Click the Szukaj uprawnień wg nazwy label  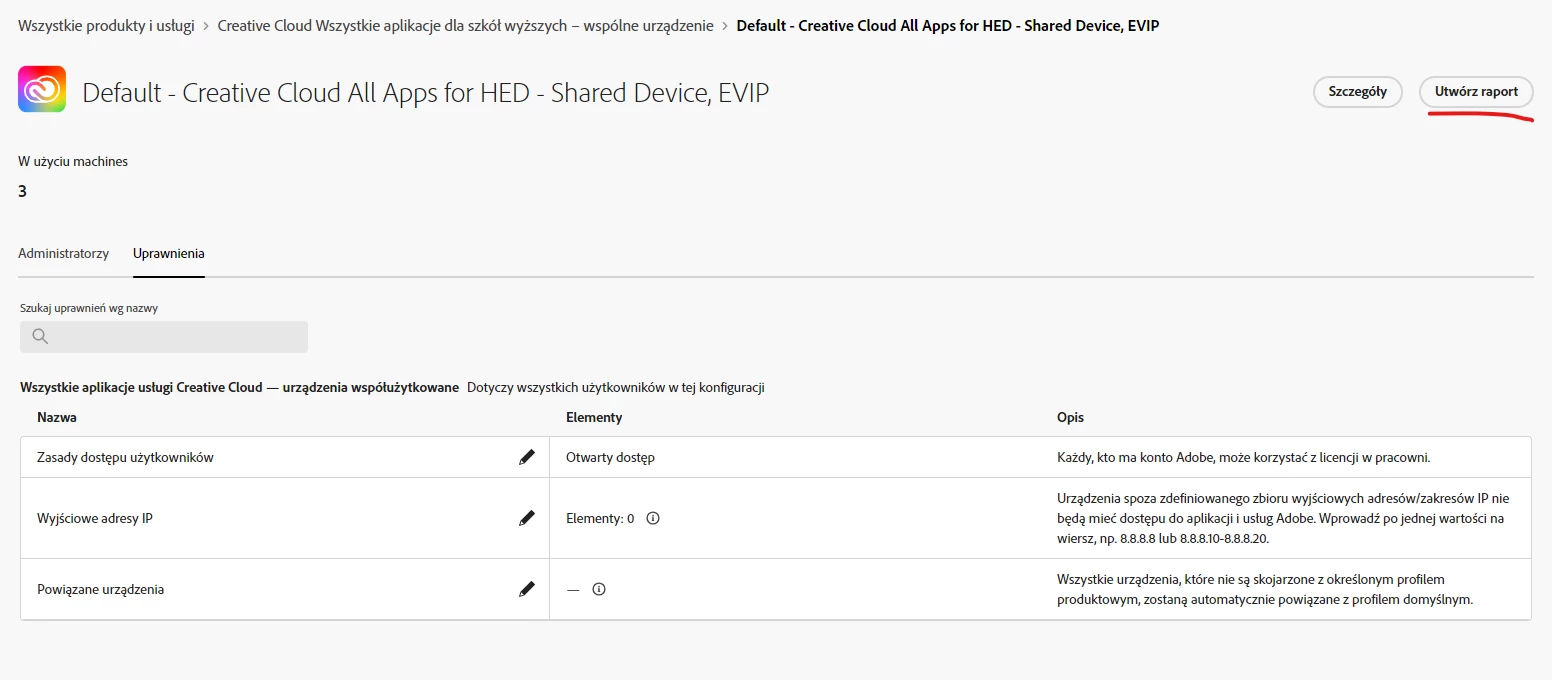click(89, 308)
